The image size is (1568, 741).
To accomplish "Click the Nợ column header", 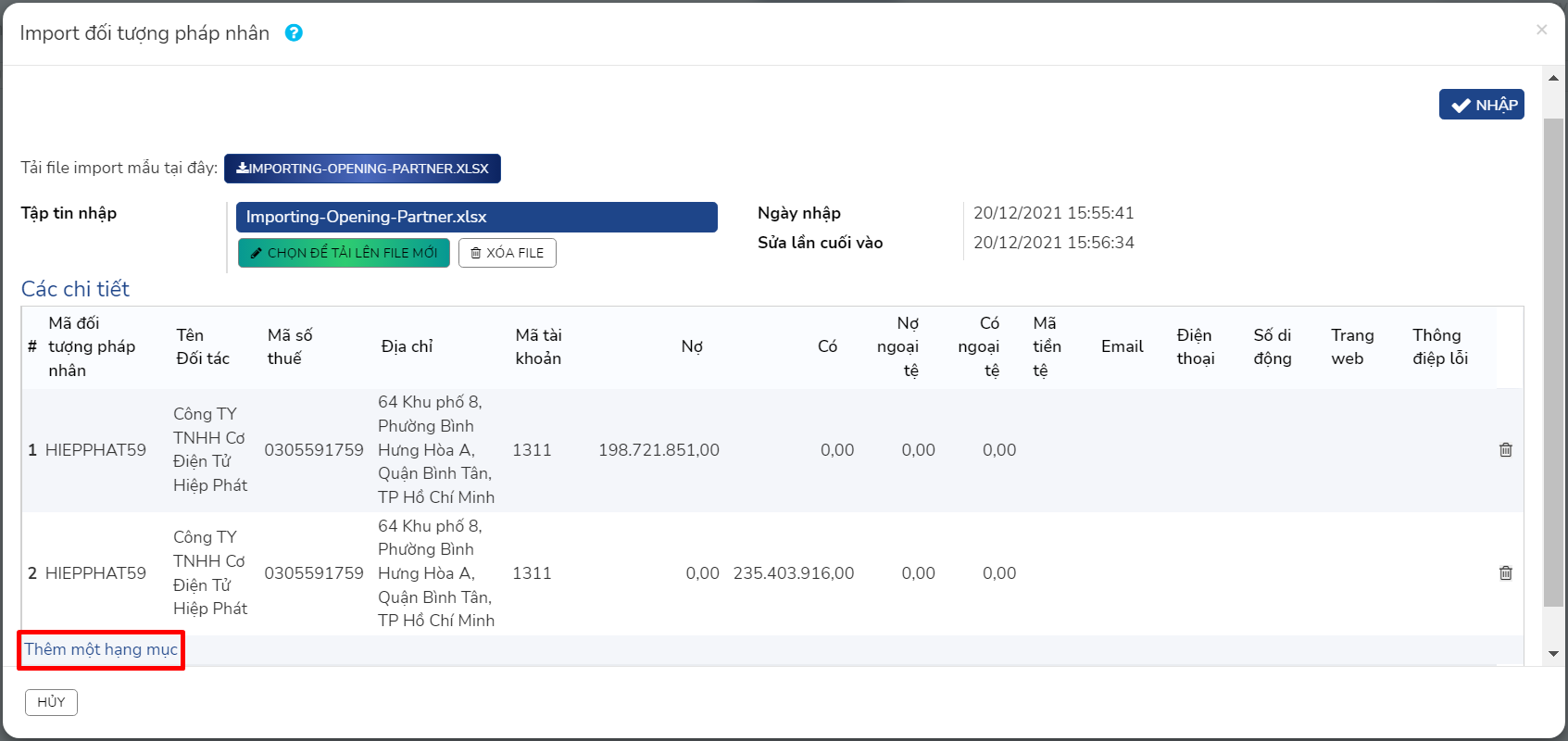I will pyautogui.click(x=692, y=346).
